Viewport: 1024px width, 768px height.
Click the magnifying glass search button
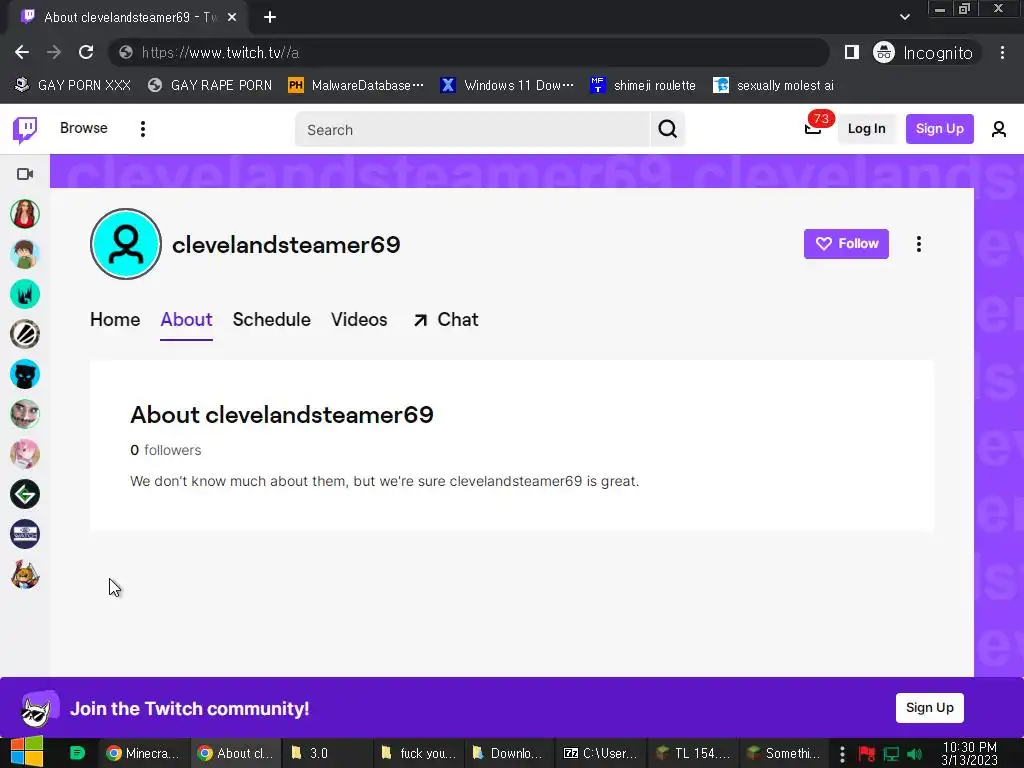[667, 129]
